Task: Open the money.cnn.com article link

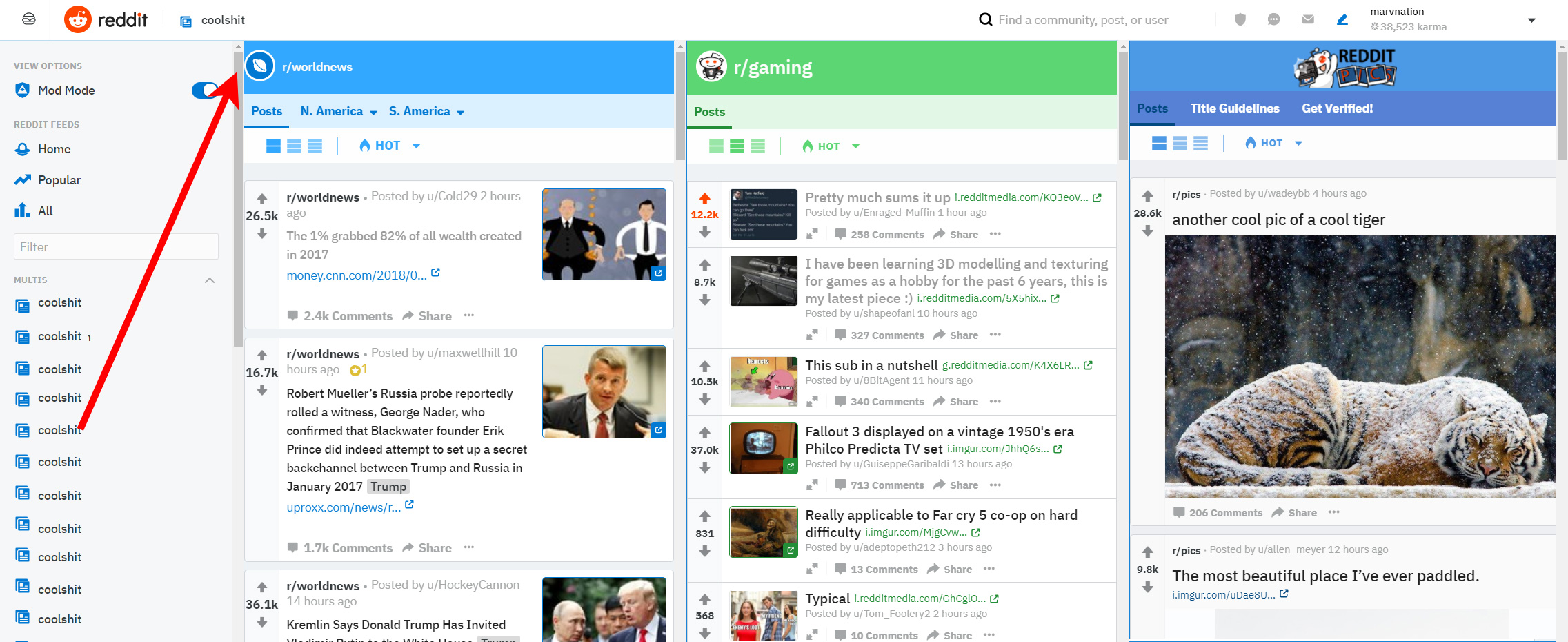Action: 357,275
